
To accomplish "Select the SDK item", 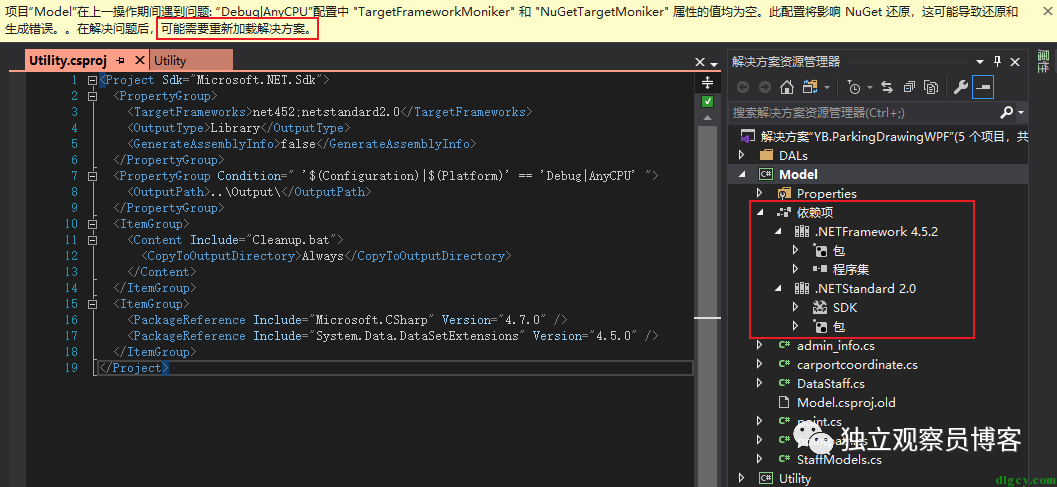I will [845, 308].
